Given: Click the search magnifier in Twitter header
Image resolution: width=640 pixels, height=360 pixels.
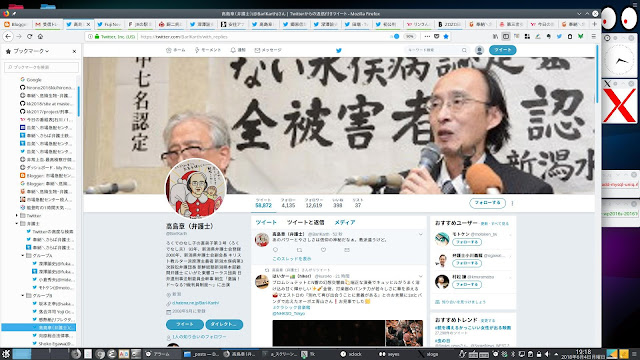Looking at the screenshot, I should 464,50.
